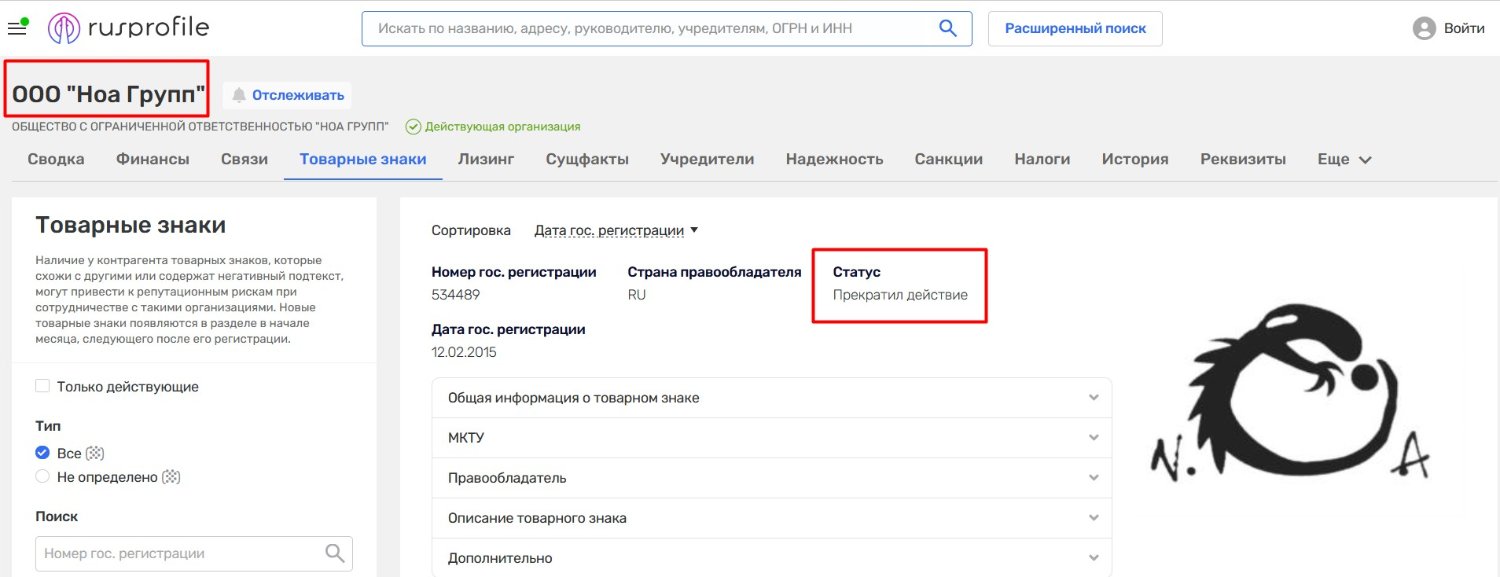The image size is (1500, 577).
Task: Click the checkered icon next to Не определено
Action: click(172, 477)
